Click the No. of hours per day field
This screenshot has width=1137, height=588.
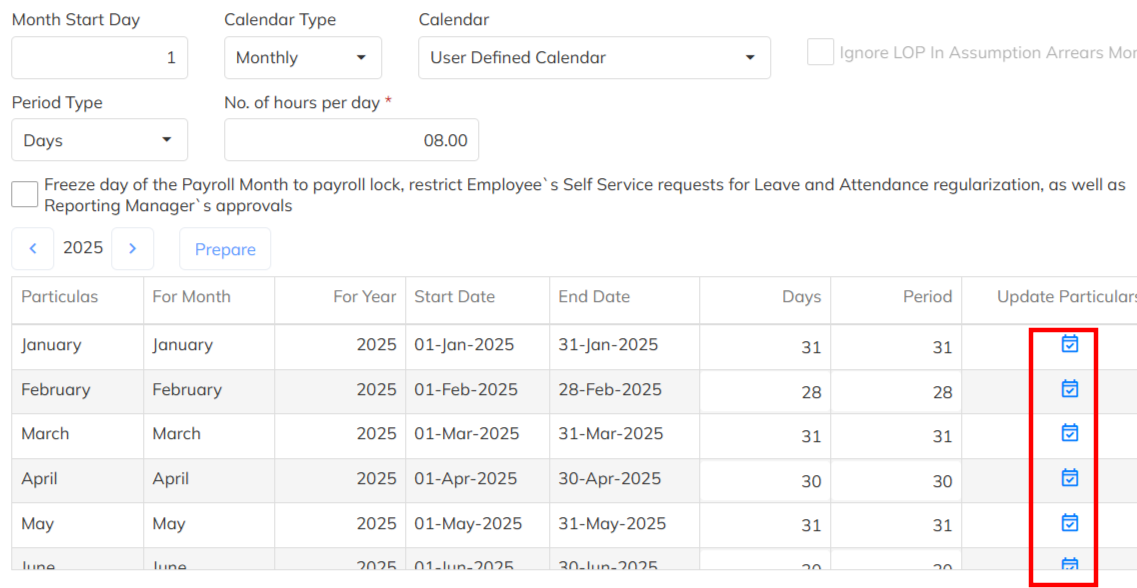pos(351,140)
